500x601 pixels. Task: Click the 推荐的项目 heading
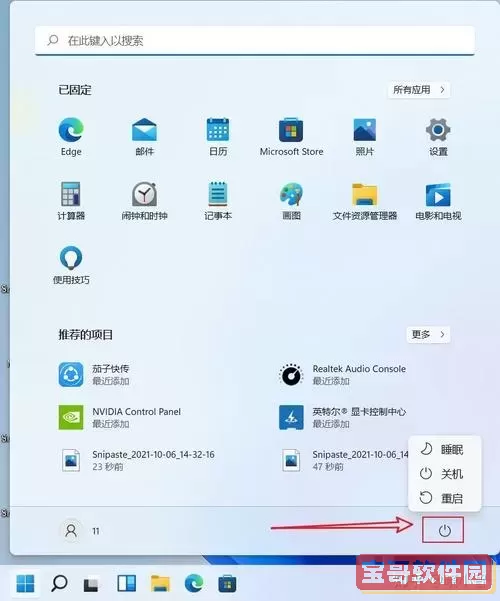coord(85,335)
